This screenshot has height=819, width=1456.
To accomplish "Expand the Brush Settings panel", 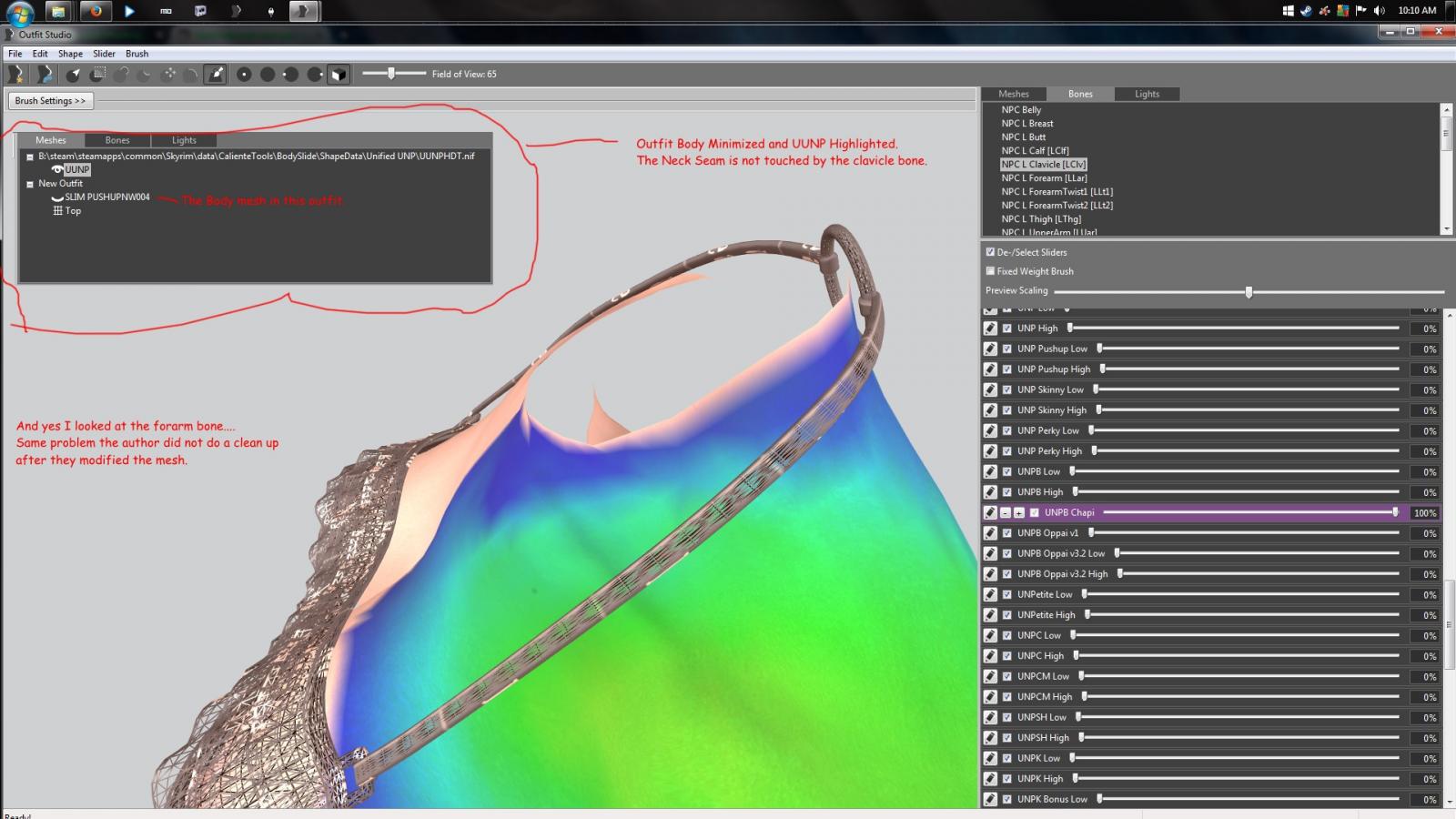I will [51, 101].
